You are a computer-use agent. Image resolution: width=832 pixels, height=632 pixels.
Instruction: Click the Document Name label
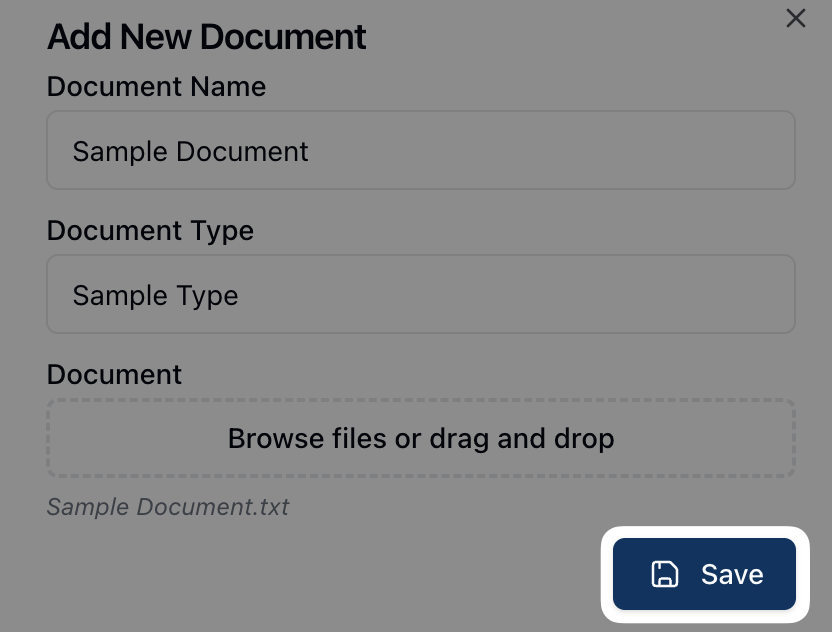click(x=156, y=87)
